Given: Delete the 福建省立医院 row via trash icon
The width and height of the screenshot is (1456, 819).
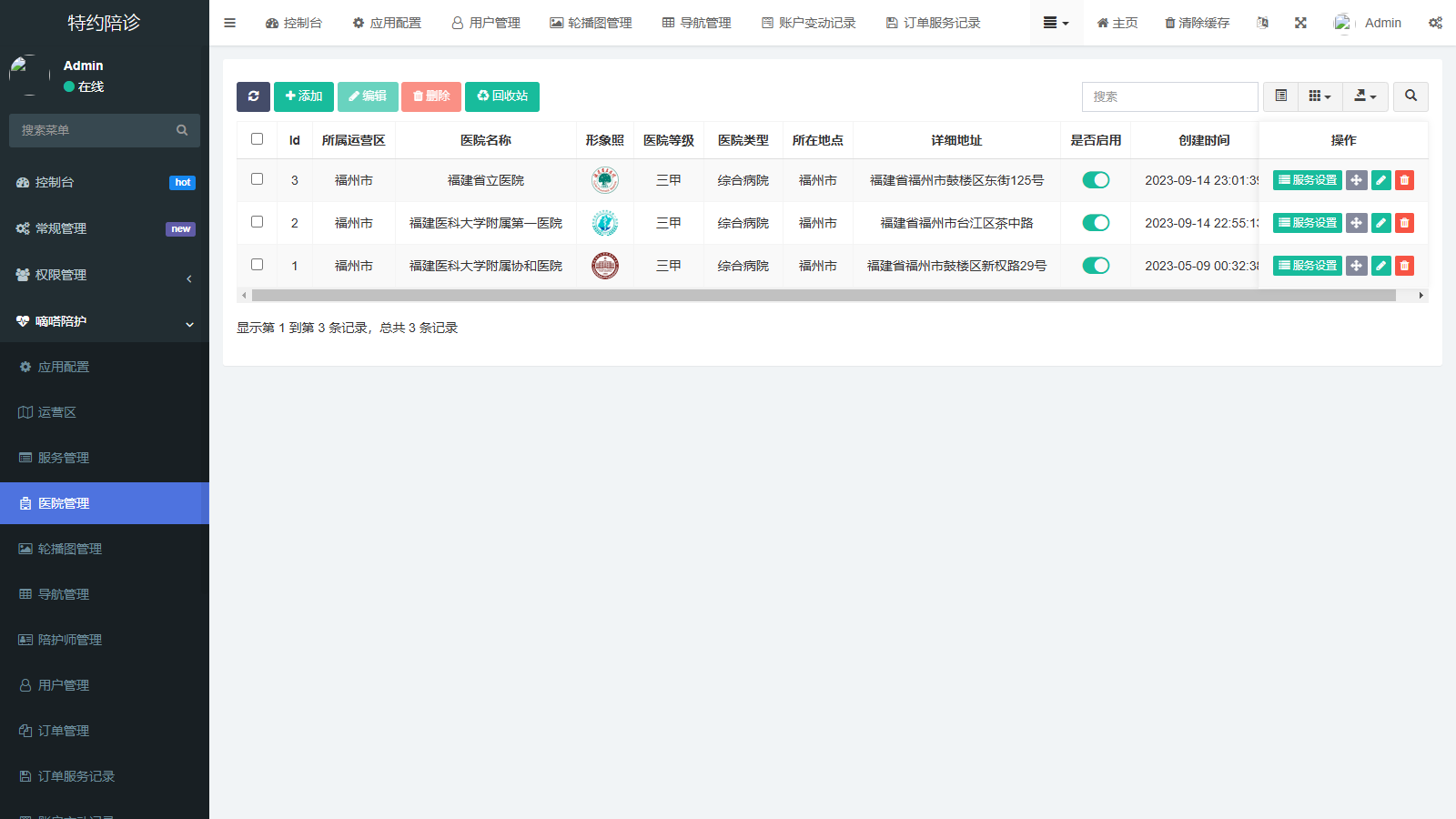Looking at the screenshot, I should click(x=1404, y=180).
